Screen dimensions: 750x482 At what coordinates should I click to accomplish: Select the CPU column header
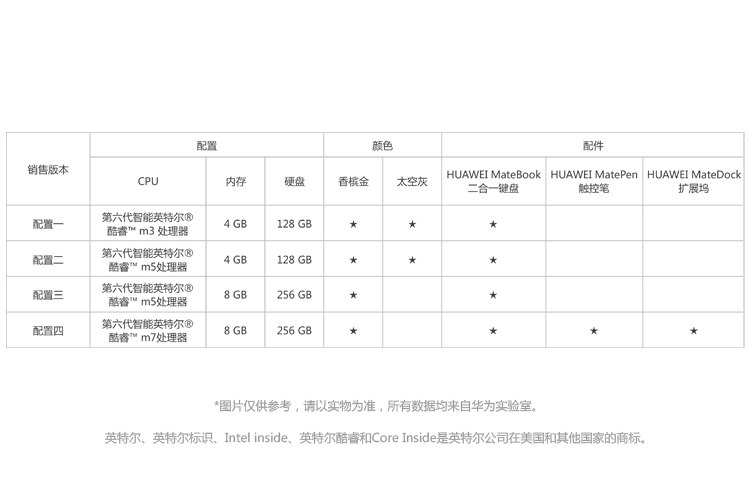point(148,181)
